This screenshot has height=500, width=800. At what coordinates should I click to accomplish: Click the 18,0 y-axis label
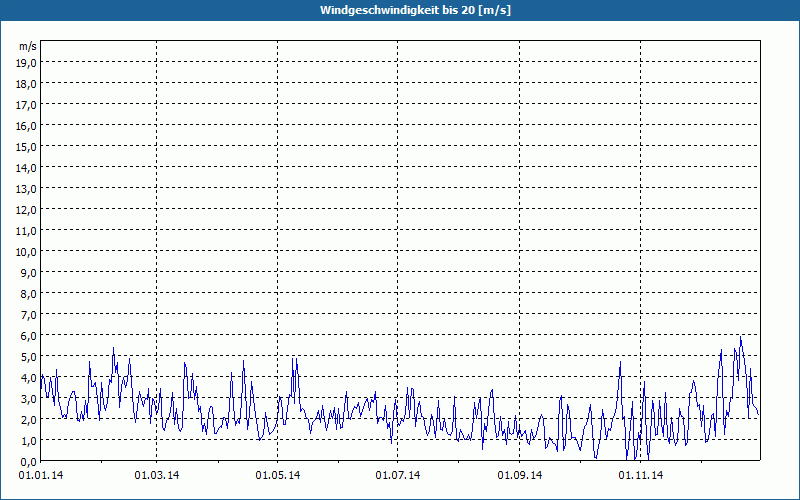[27, 84]
